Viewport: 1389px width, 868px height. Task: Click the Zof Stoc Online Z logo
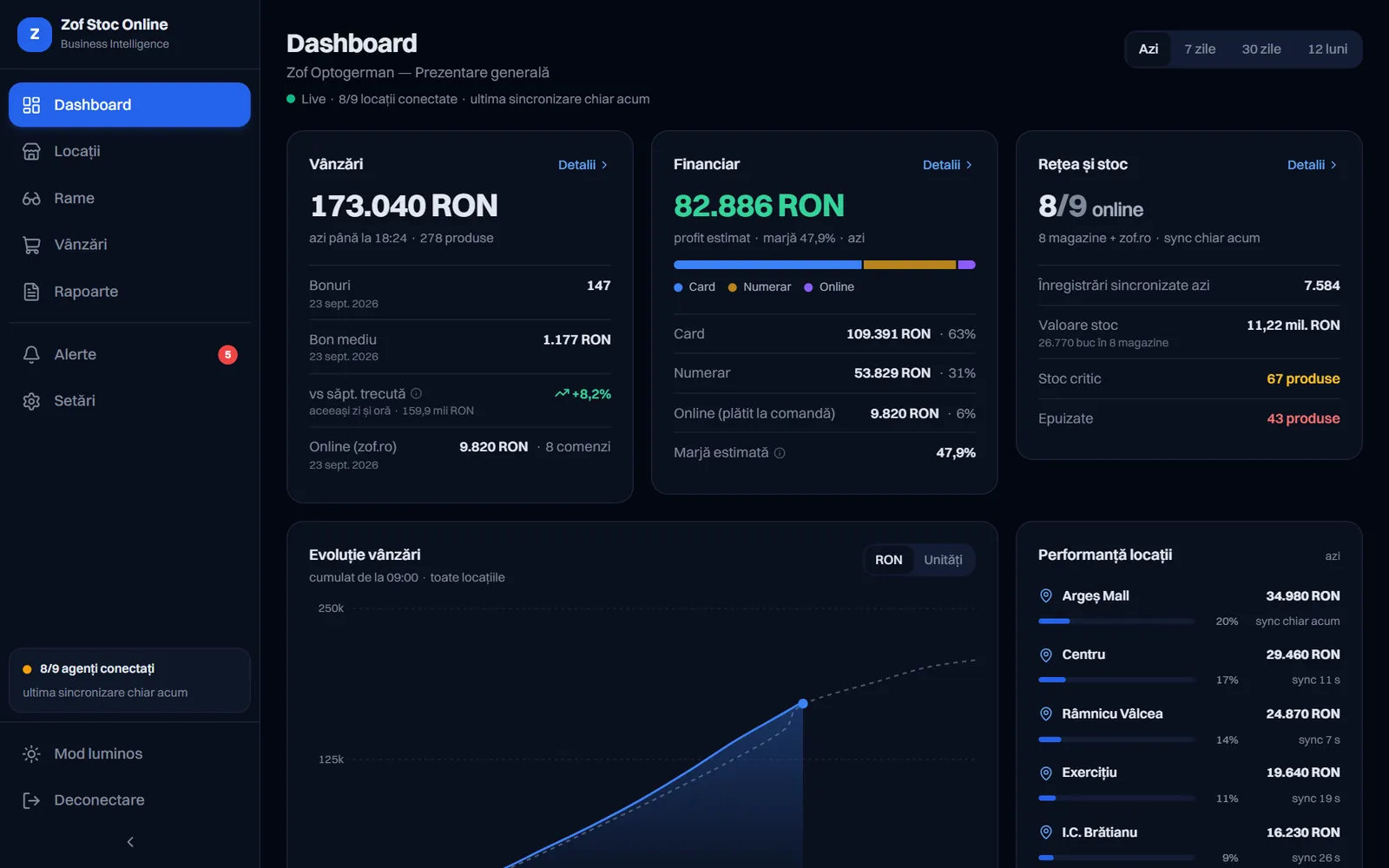tap(35, 35)
